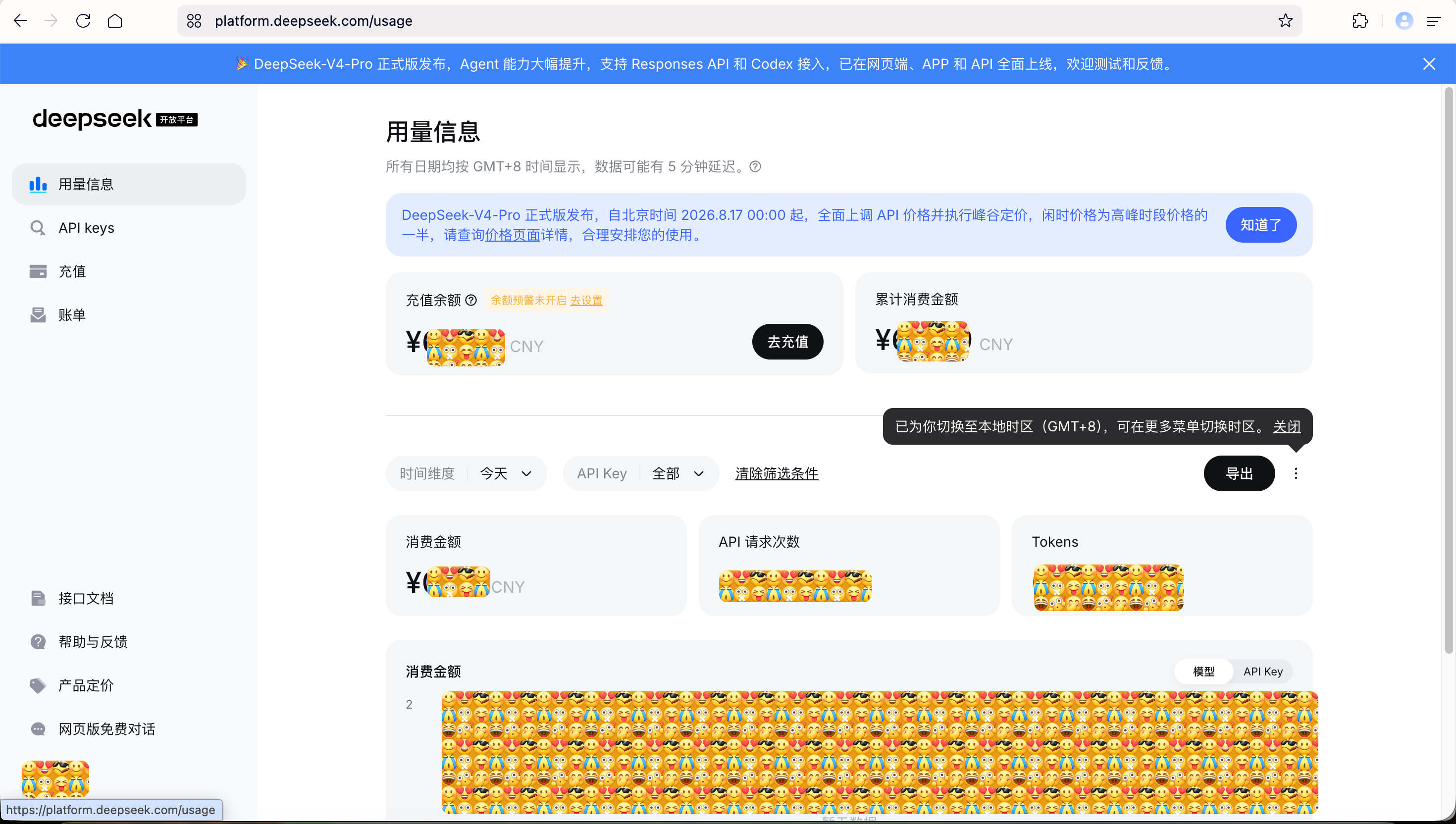
Task: Click the API 请求次数 card label
Action: (x=759, y=542)
